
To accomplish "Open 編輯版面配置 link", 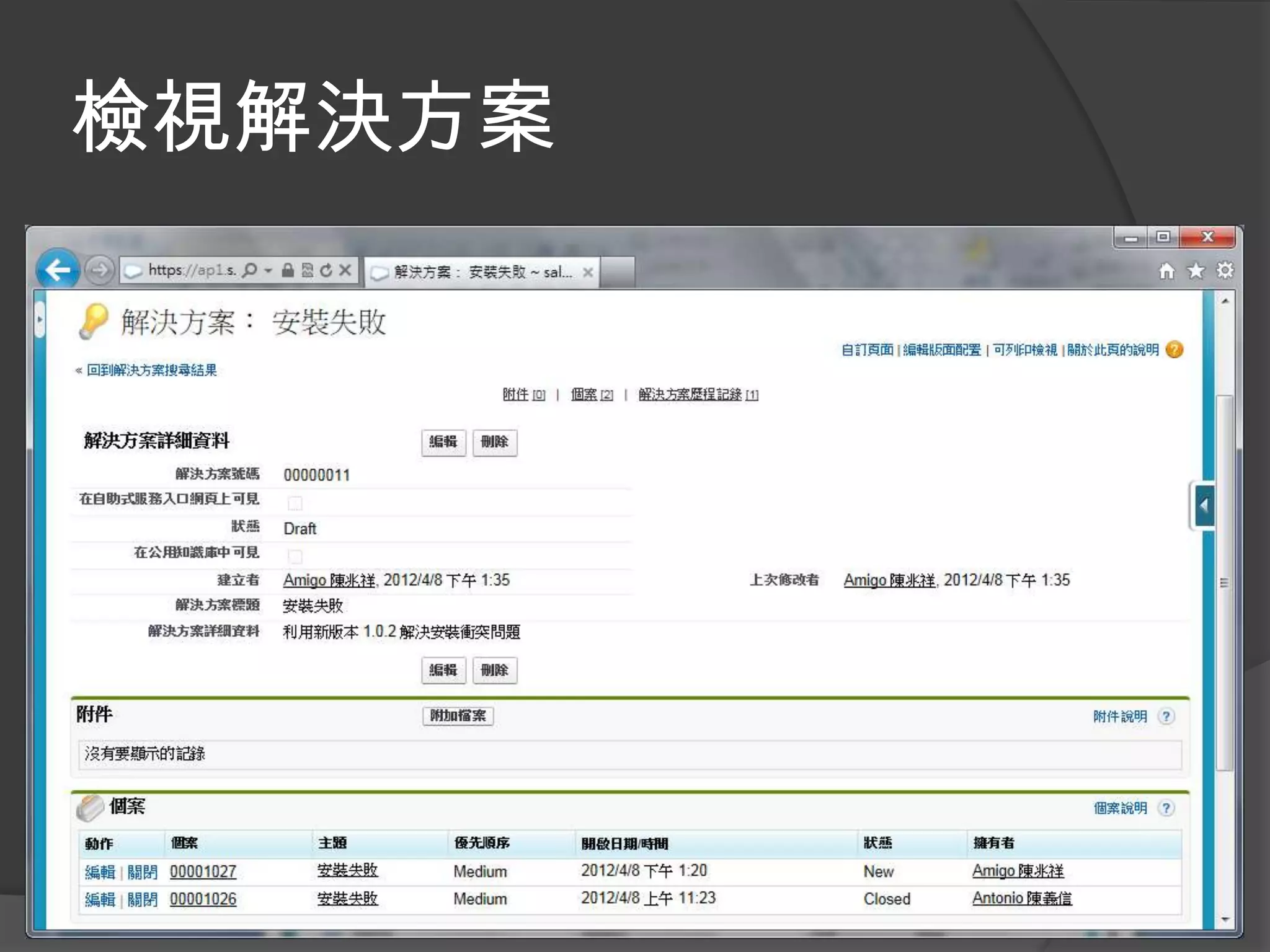I will pos(942,350).
